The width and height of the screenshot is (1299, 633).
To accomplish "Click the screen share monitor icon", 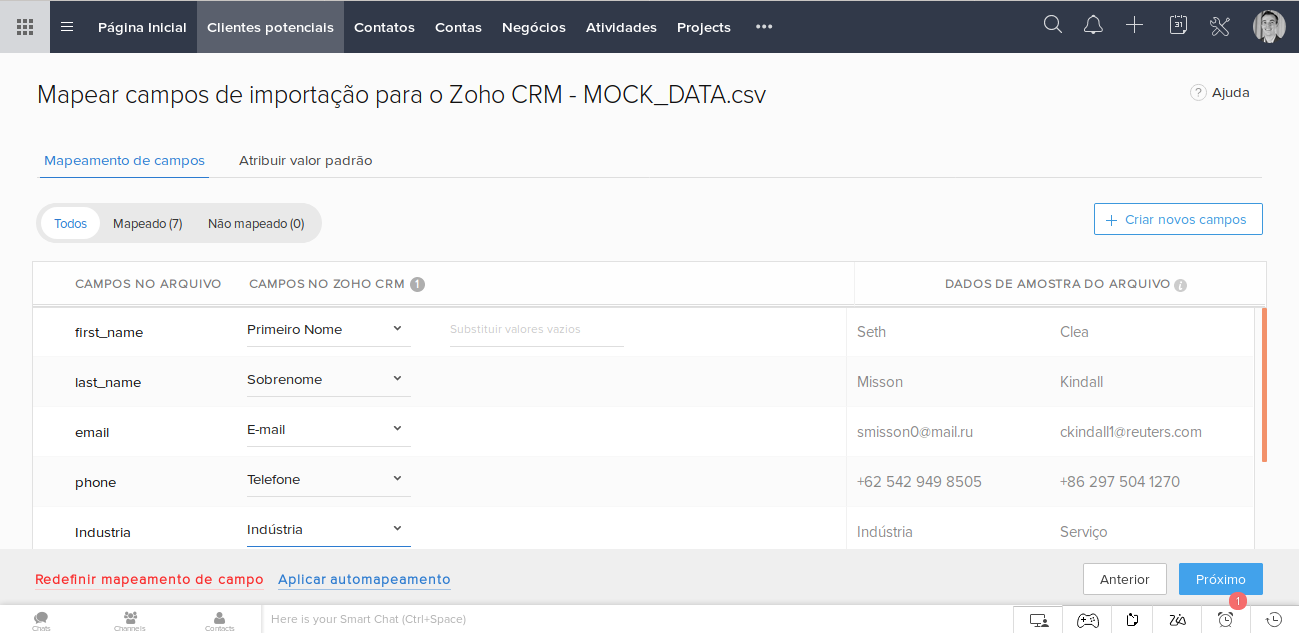I will [1039, 620].
